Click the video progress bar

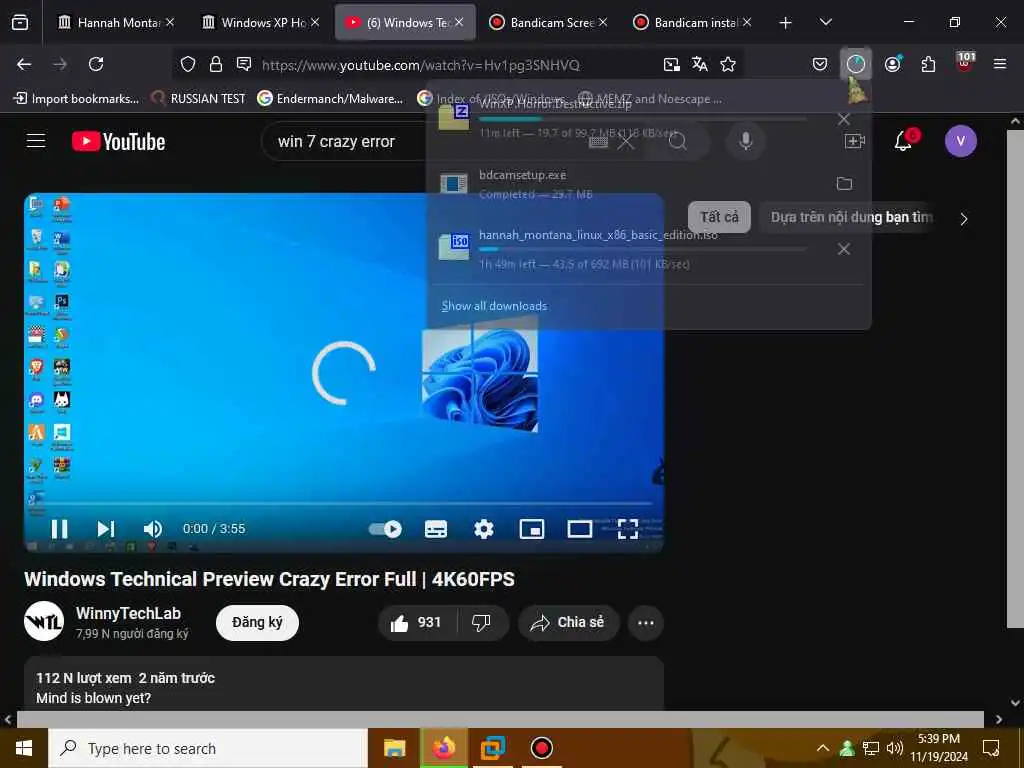click(344, 504)
